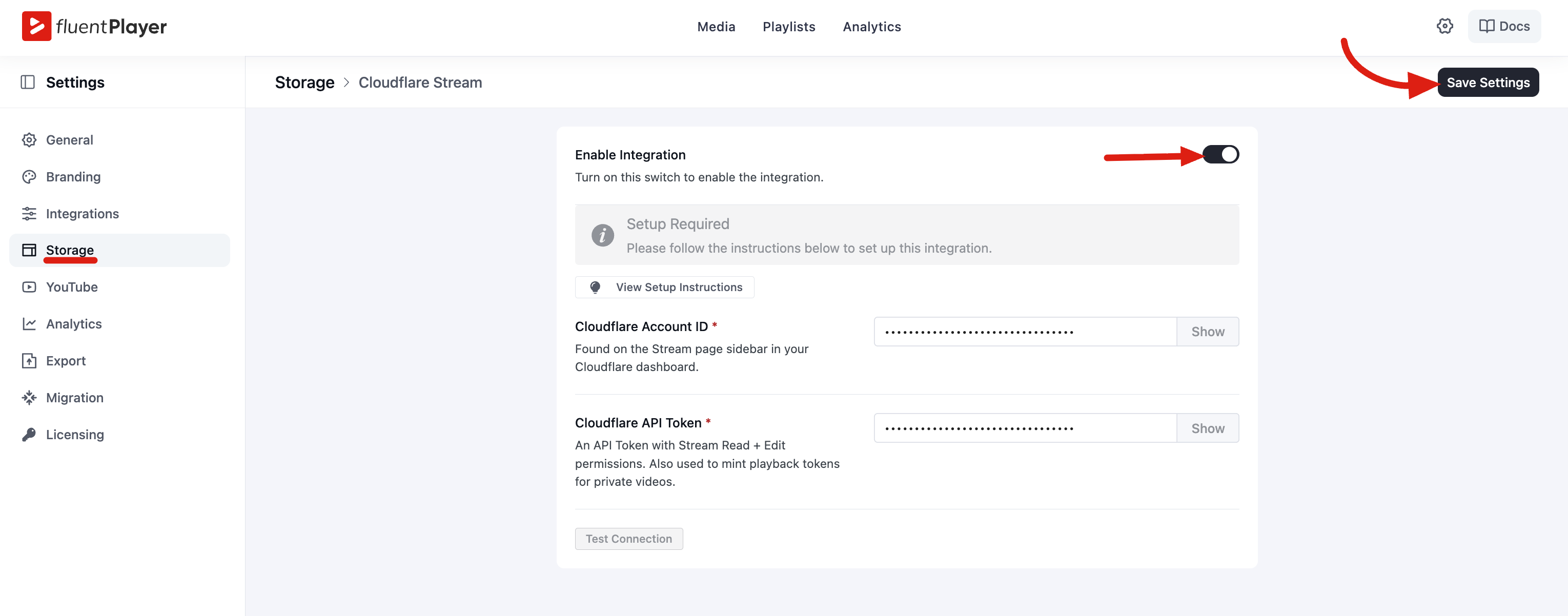
Task: Select Export in the settings sidebar
Action: 119,361
